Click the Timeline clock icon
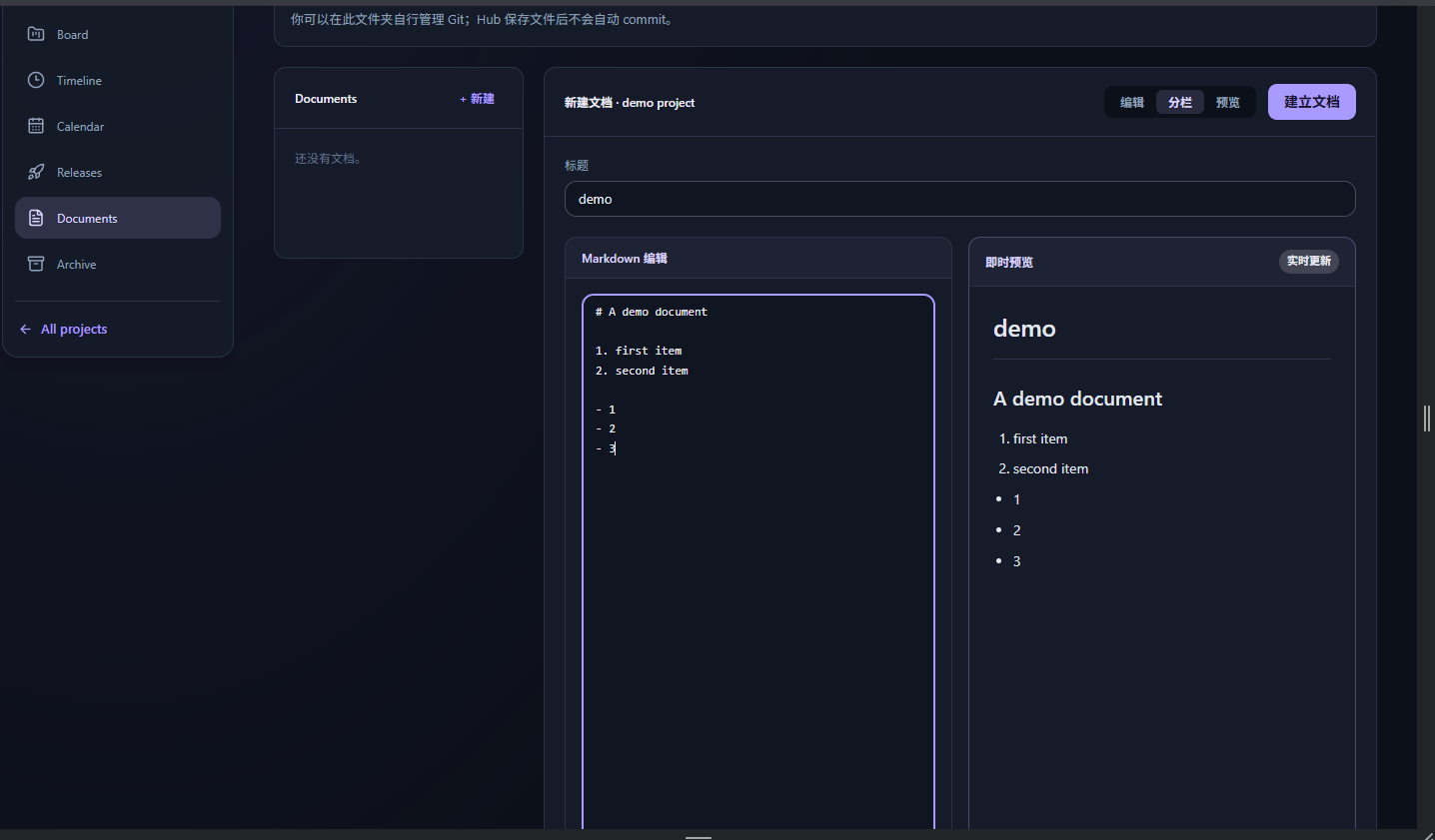Screen dimensions: 1435x840 tap(36, 80)
